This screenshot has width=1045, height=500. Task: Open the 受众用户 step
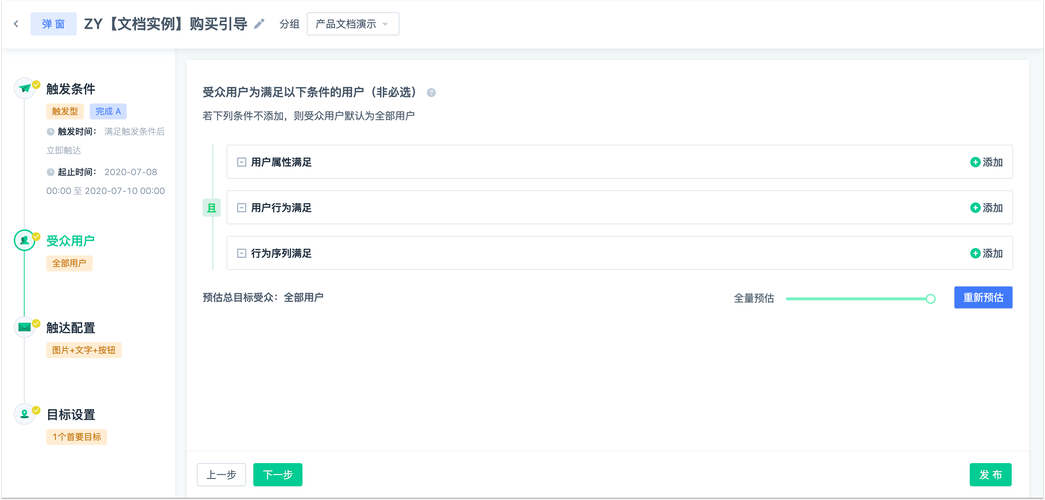71,241
